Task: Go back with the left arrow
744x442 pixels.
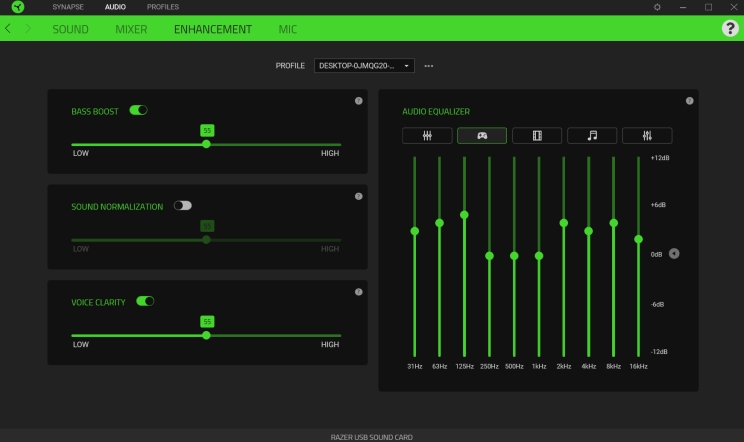Action: [8, 28]
